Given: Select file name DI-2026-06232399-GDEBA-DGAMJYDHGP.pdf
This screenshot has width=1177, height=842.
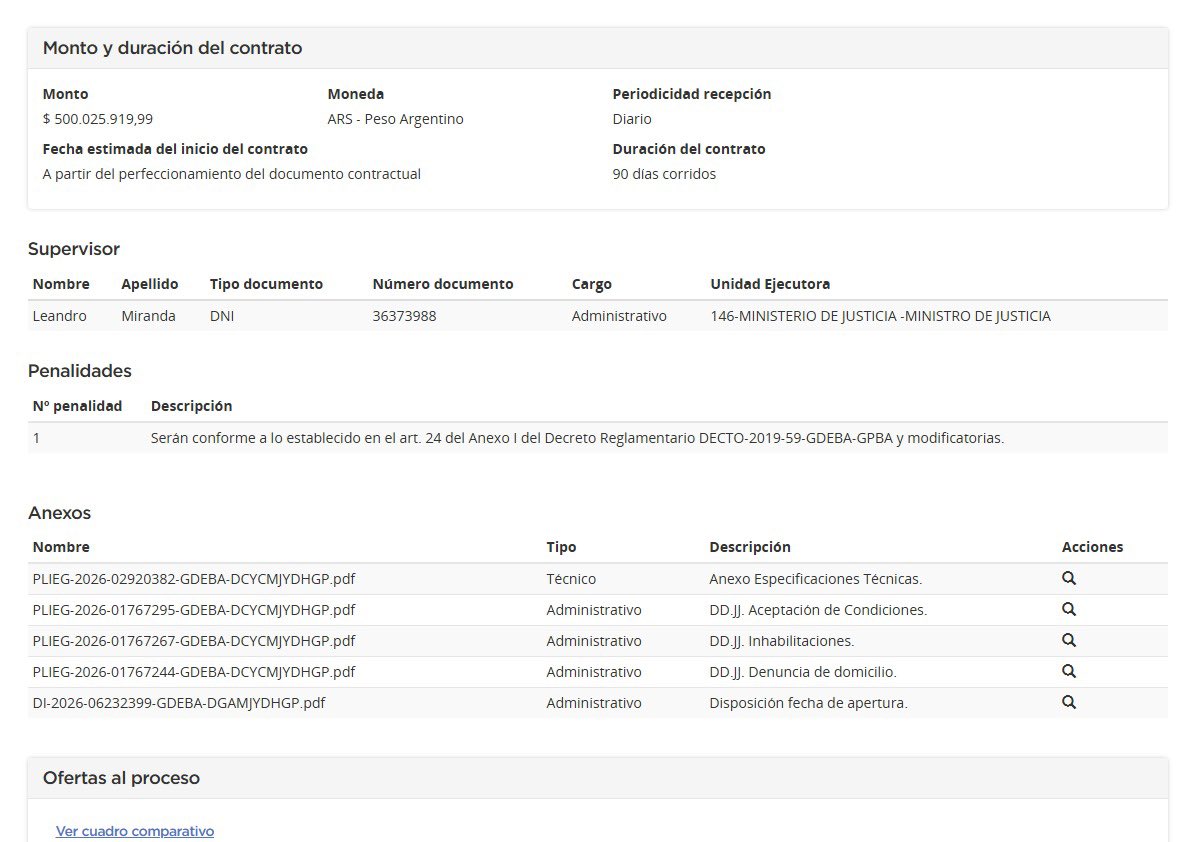Looking at the screenshot, I should (179, 702).
